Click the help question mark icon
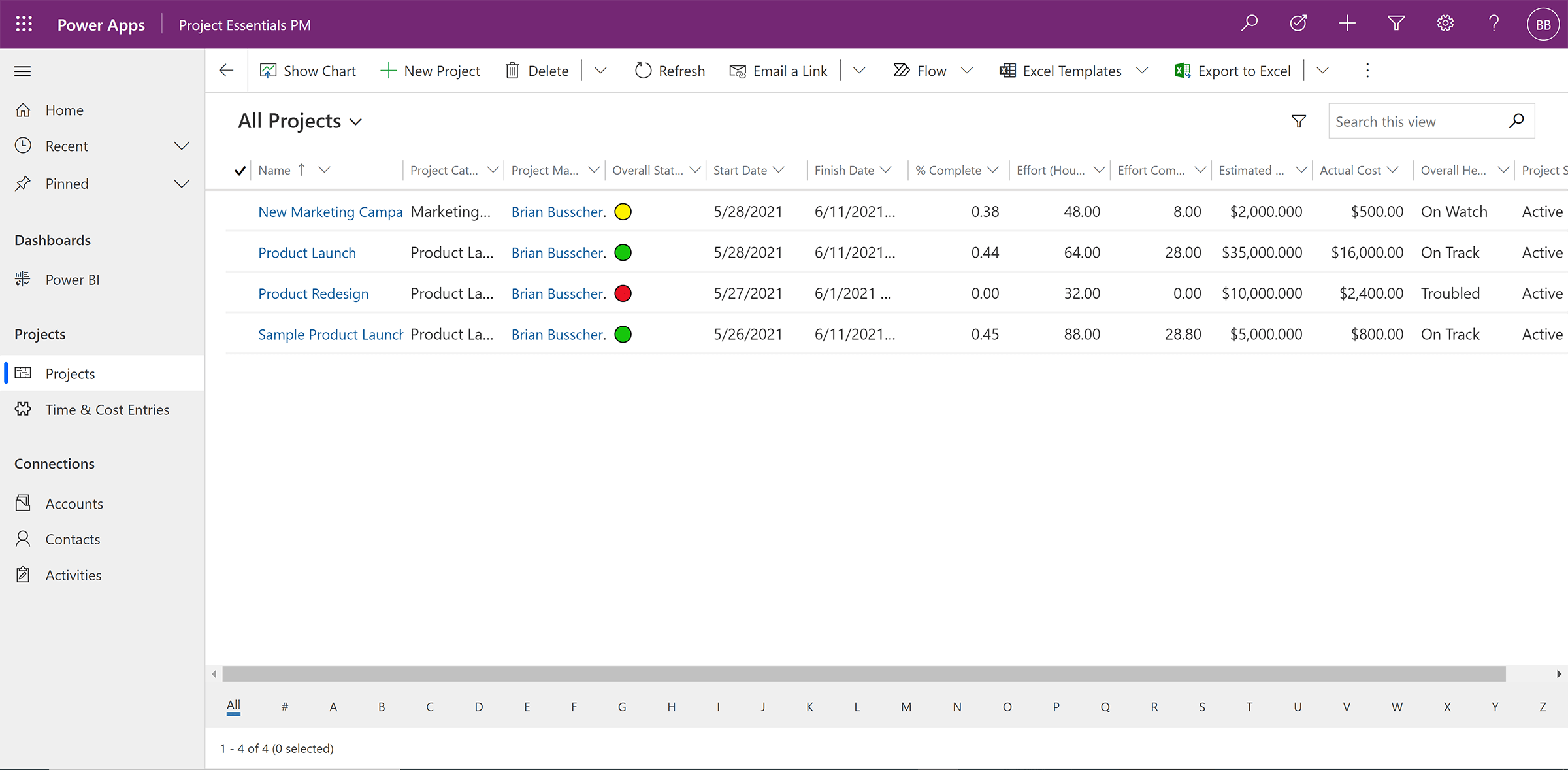1568x770 pixels. 1494,24
